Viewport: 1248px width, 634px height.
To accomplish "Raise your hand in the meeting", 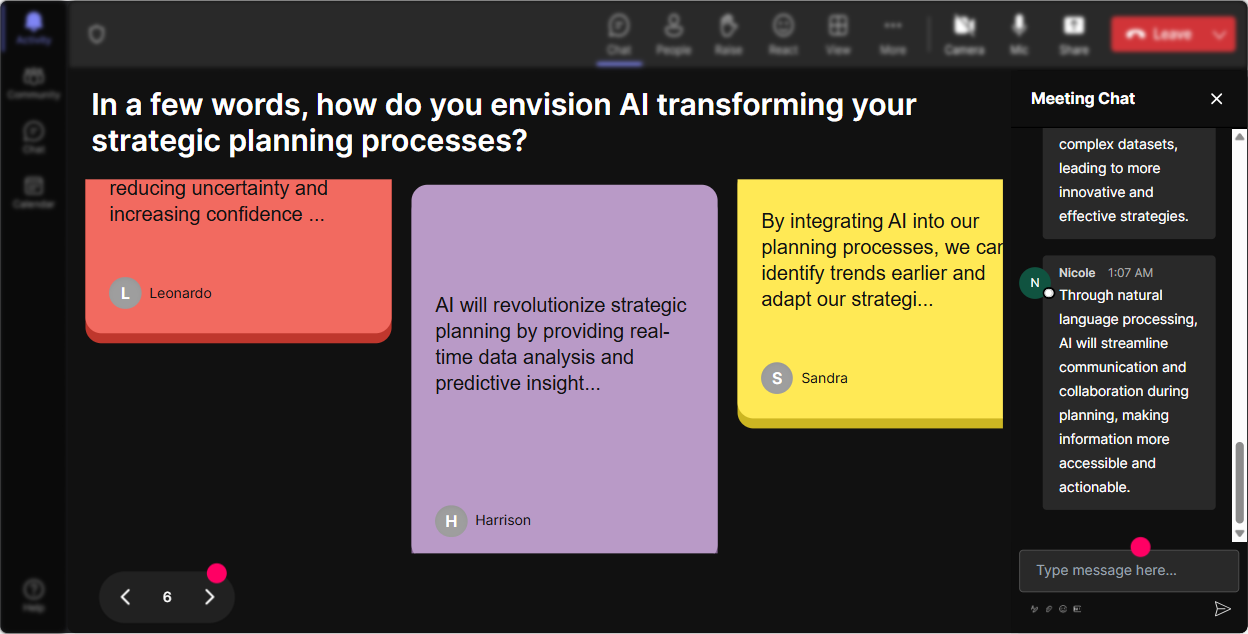I will click(728, 33).
